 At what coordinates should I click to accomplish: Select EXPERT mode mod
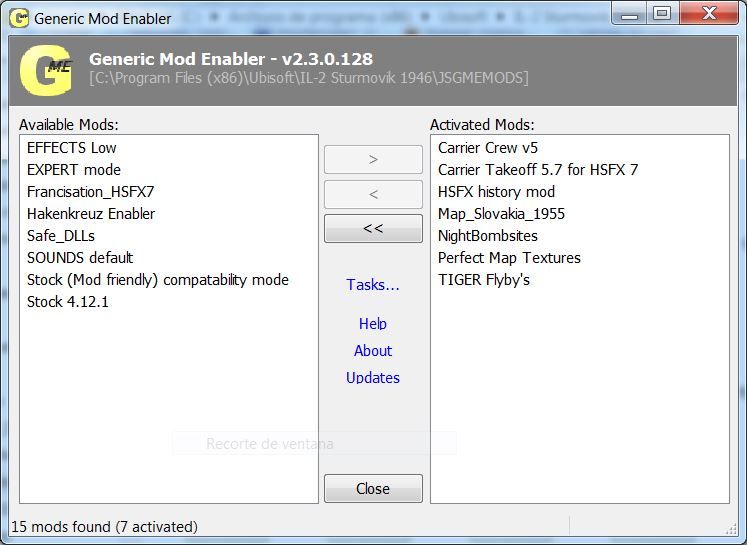74,170
